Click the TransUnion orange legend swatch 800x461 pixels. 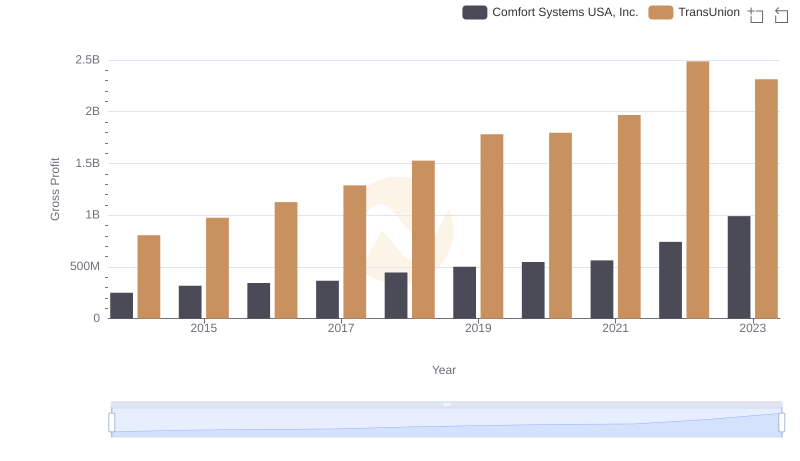coord(661,12)
